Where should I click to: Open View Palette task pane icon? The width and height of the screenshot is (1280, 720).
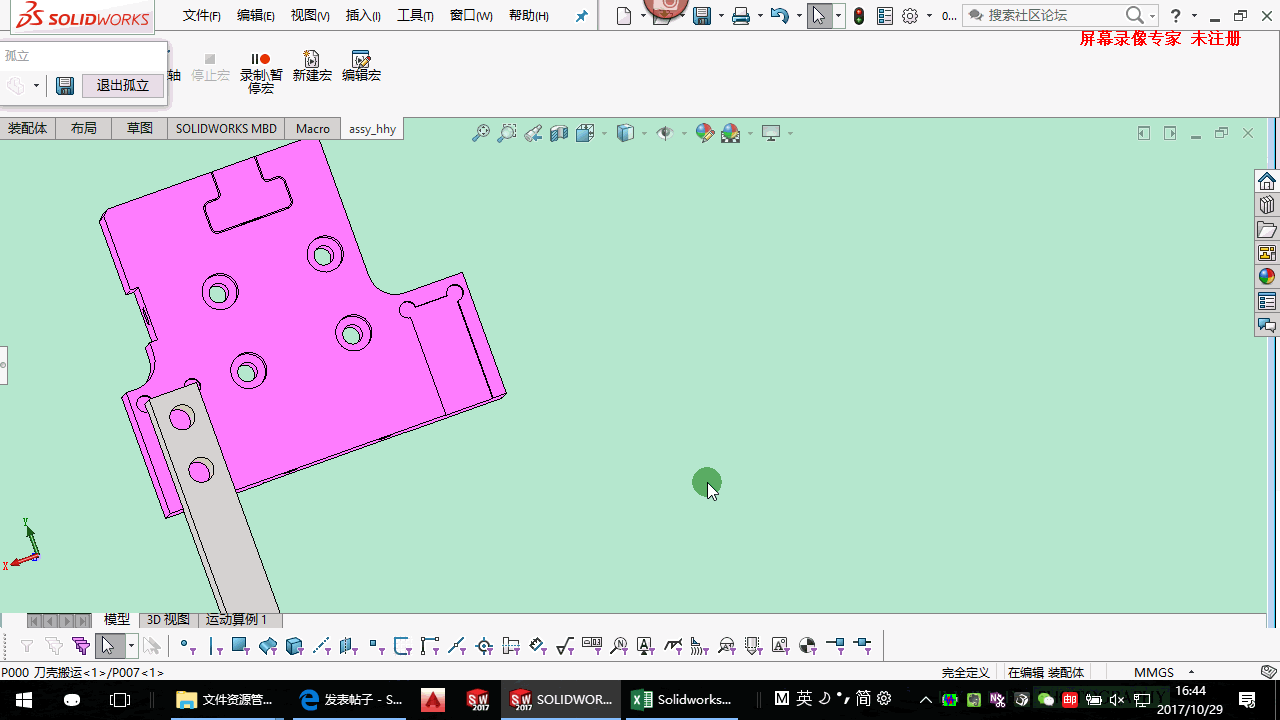(1267, 253)
